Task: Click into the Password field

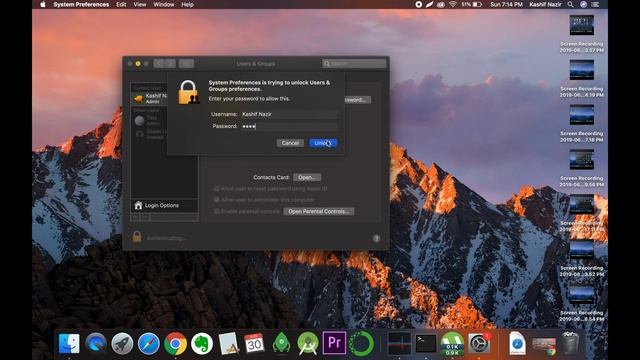Action: (x=289, y=127)
